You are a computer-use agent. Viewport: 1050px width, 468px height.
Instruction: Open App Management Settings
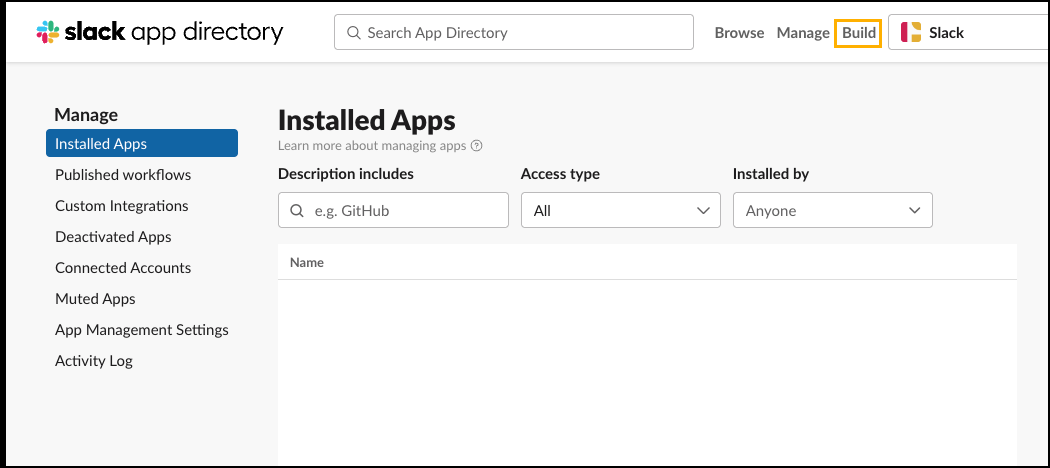point(142,330)
